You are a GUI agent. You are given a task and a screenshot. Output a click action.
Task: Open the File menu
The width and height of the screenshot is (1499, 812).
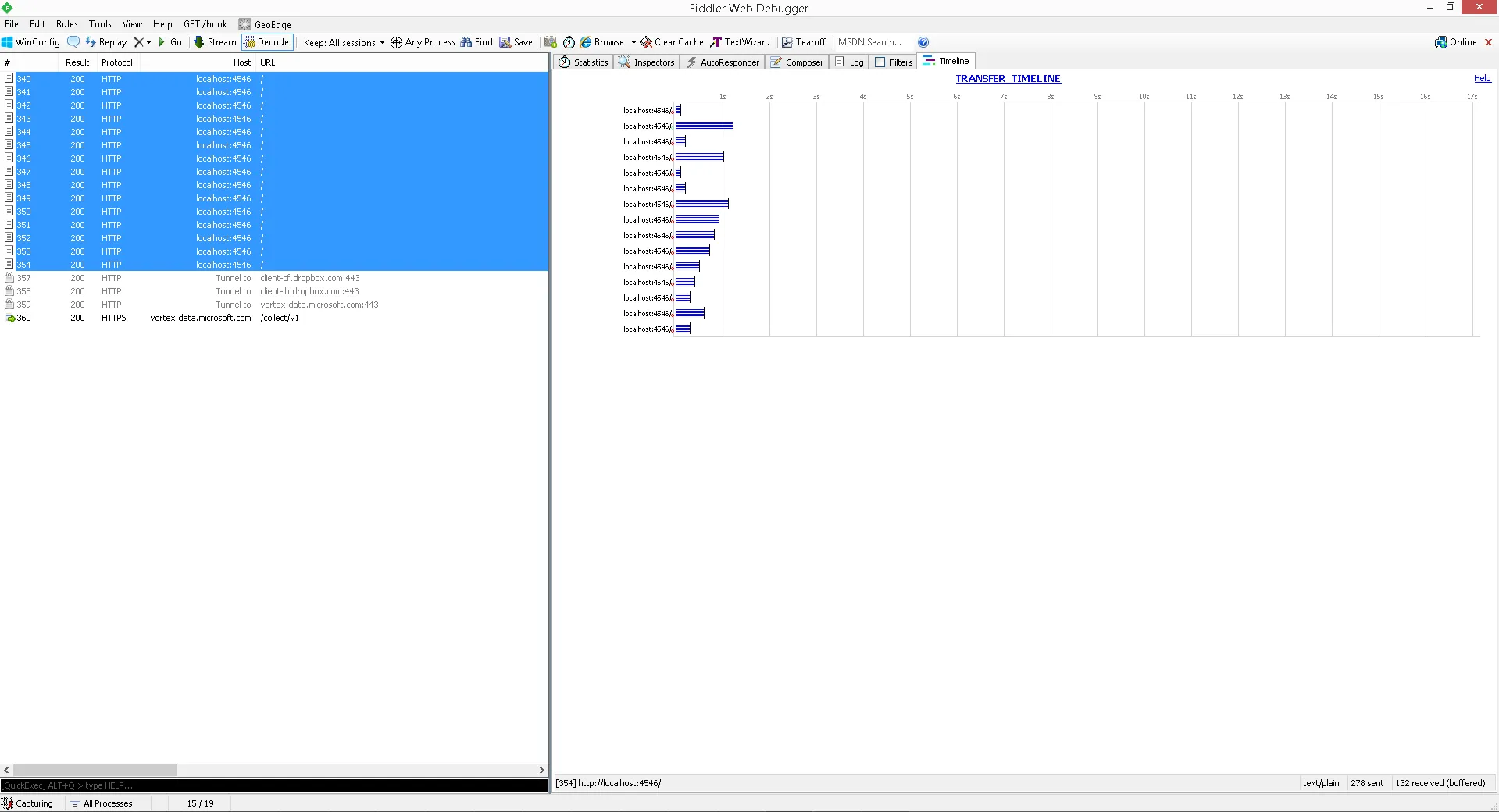pos(12,24)
